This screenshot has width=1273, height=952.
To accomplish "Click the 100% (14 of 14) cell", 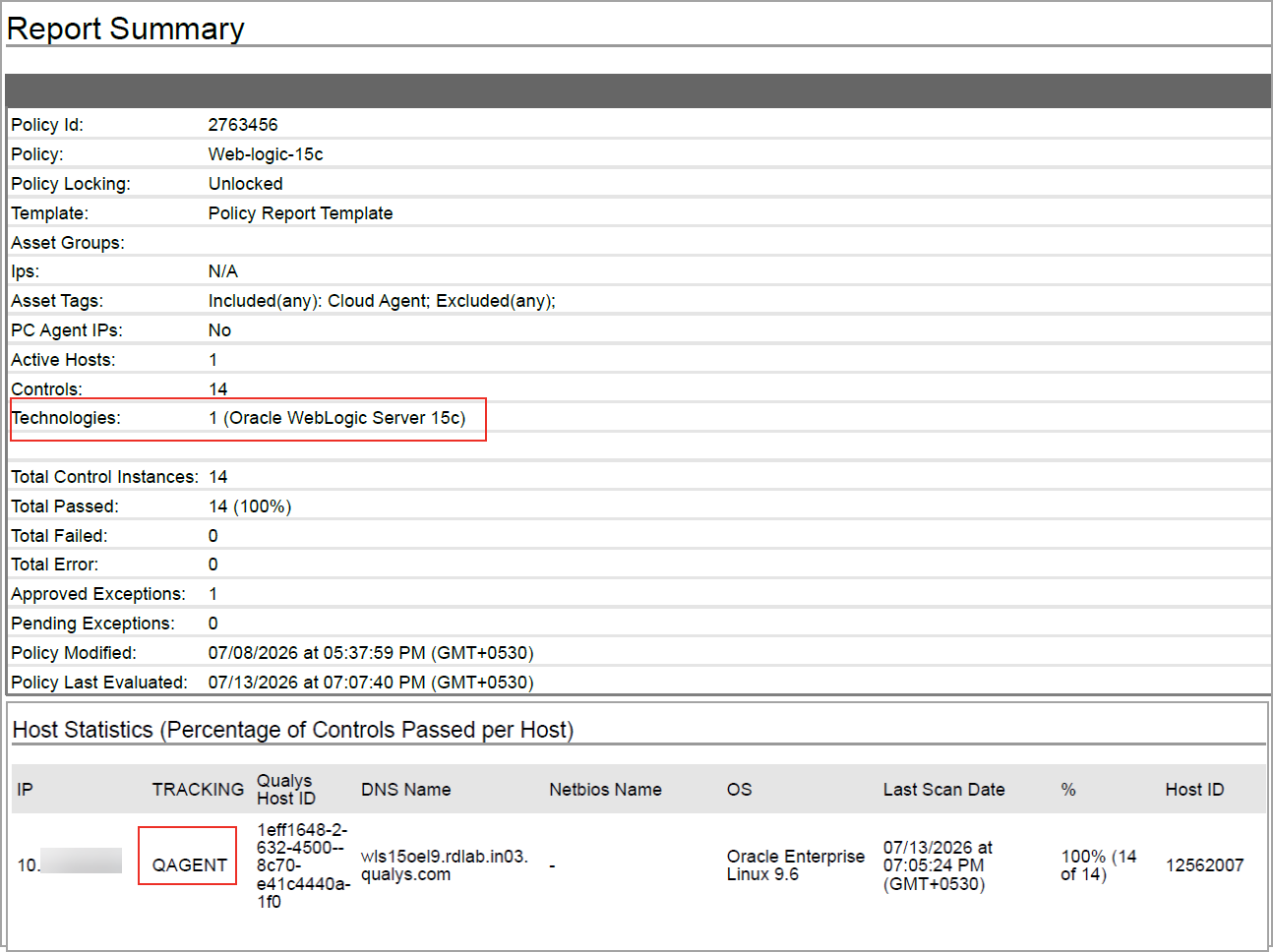I will point(1099,865).
